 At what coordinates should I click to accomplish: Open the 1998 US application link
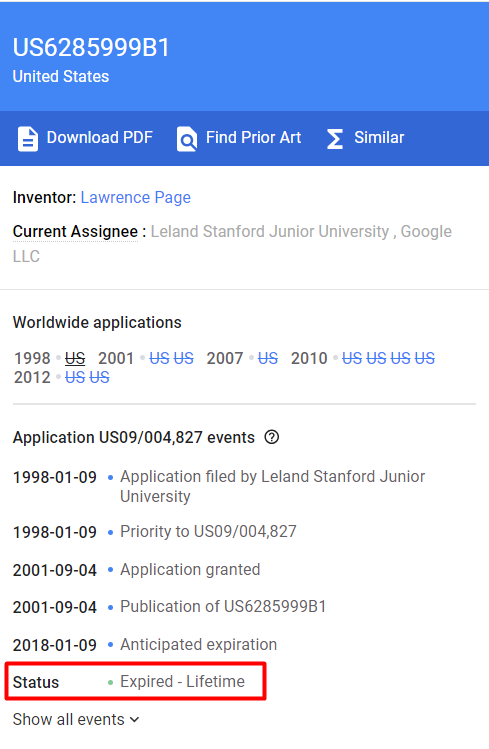[75, 358]
